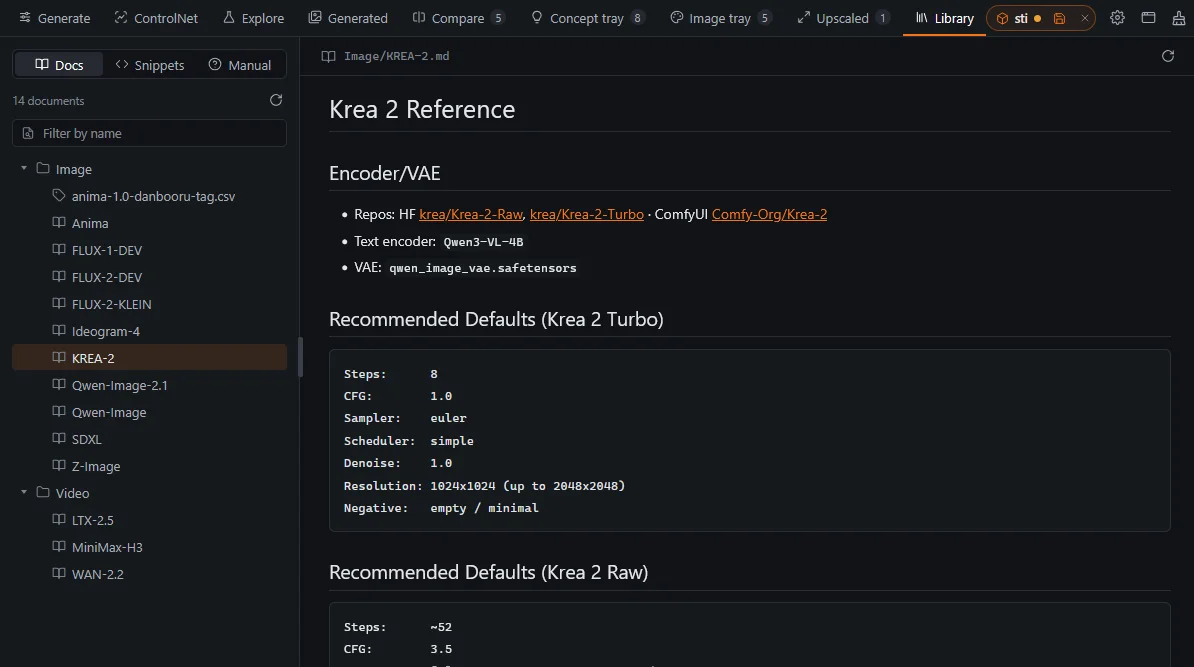This screenshot has width=1194, height=667.
Task: Open the Ideogram-4 document
Action: pyautogui.click(x=149, y=331)
